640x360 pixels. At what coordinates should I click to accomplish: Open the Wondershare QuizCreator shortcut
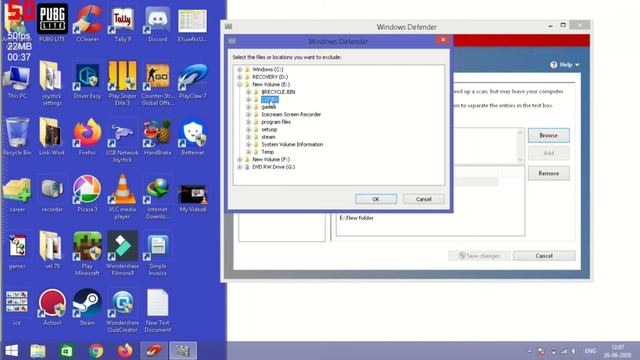122,310
